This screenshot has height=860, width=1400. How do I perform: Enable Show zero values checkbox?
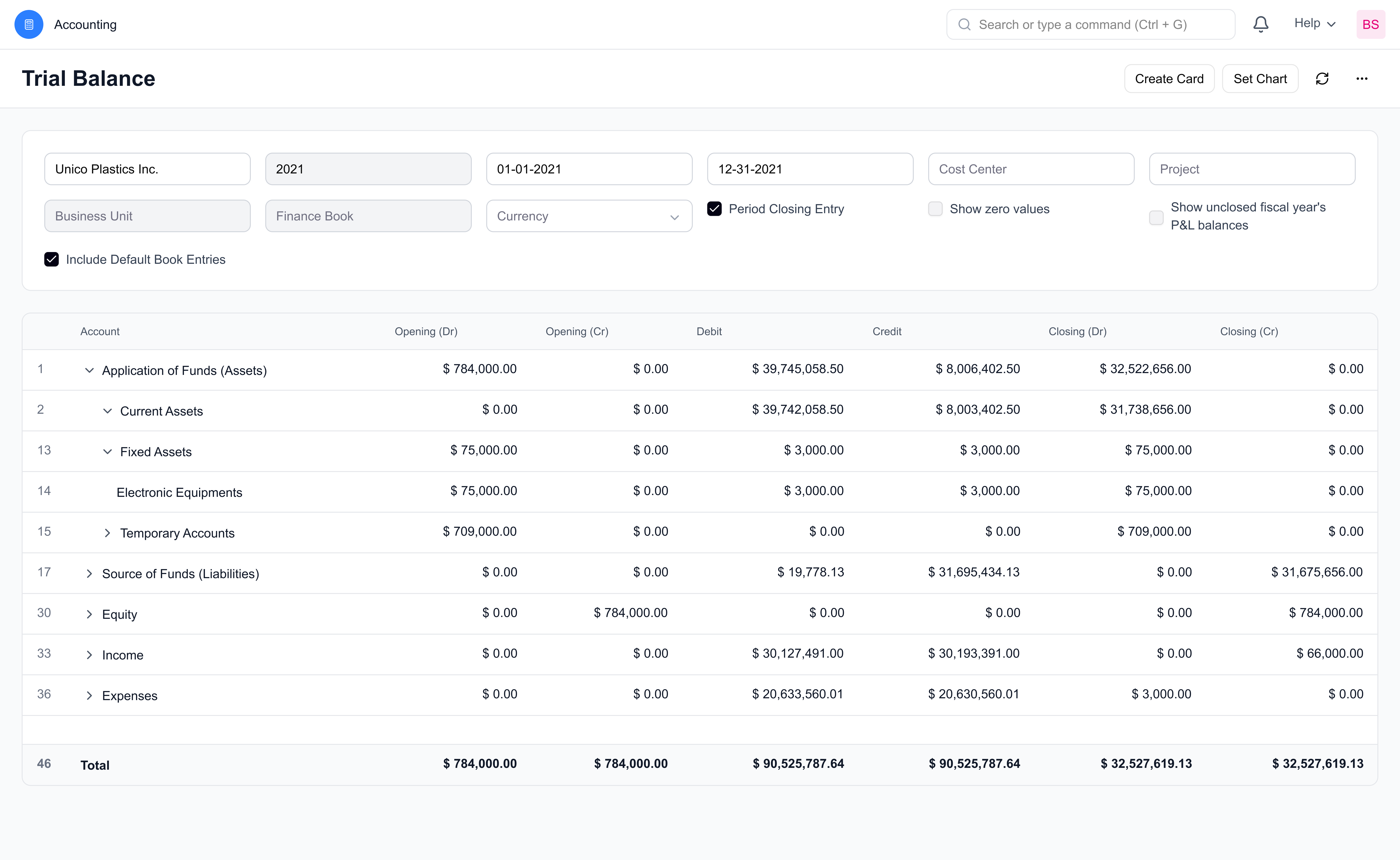coord(935,209)
